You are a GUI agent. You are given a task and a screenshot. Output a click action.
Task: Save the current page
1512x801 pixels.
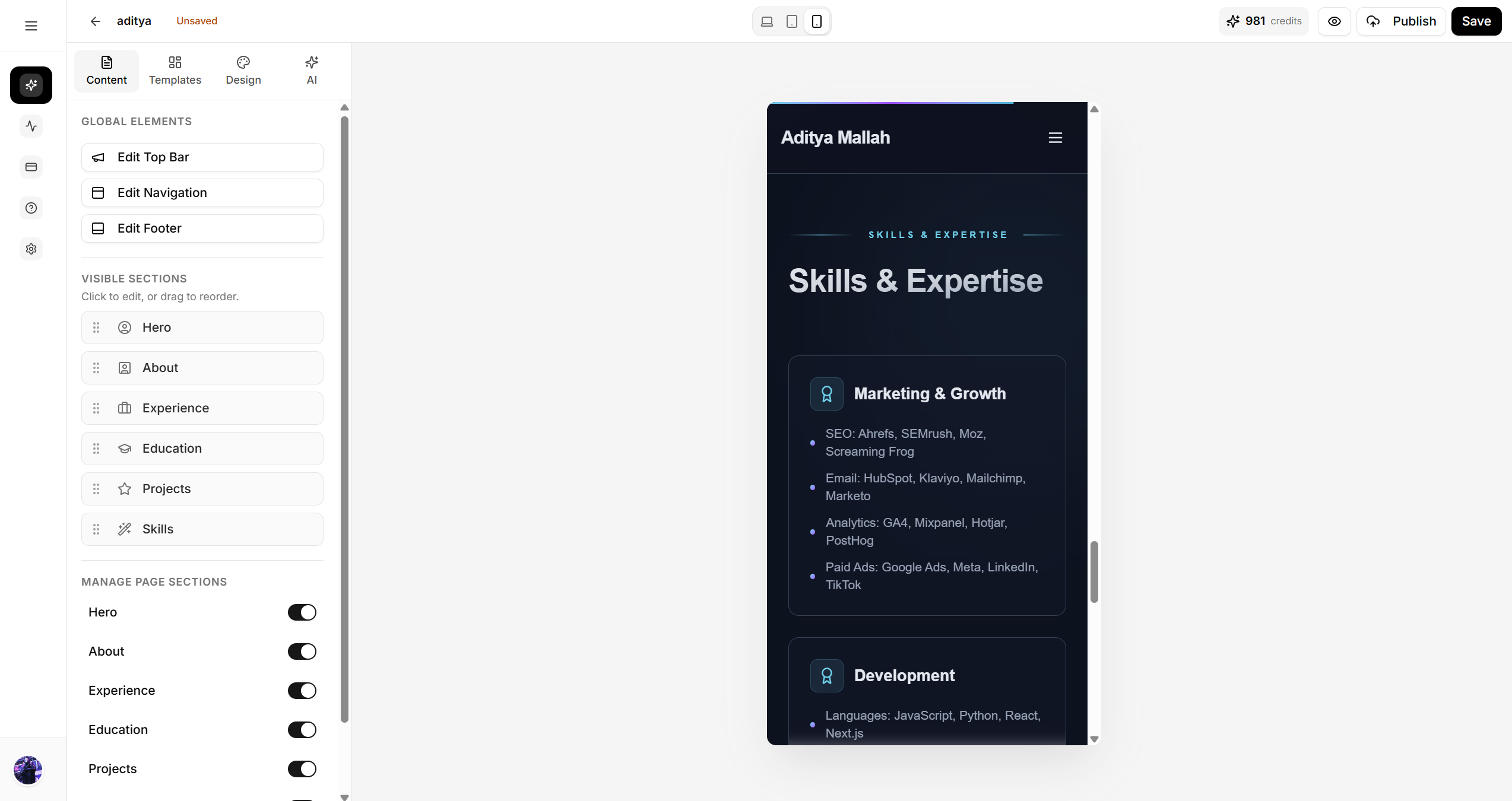1476,21
